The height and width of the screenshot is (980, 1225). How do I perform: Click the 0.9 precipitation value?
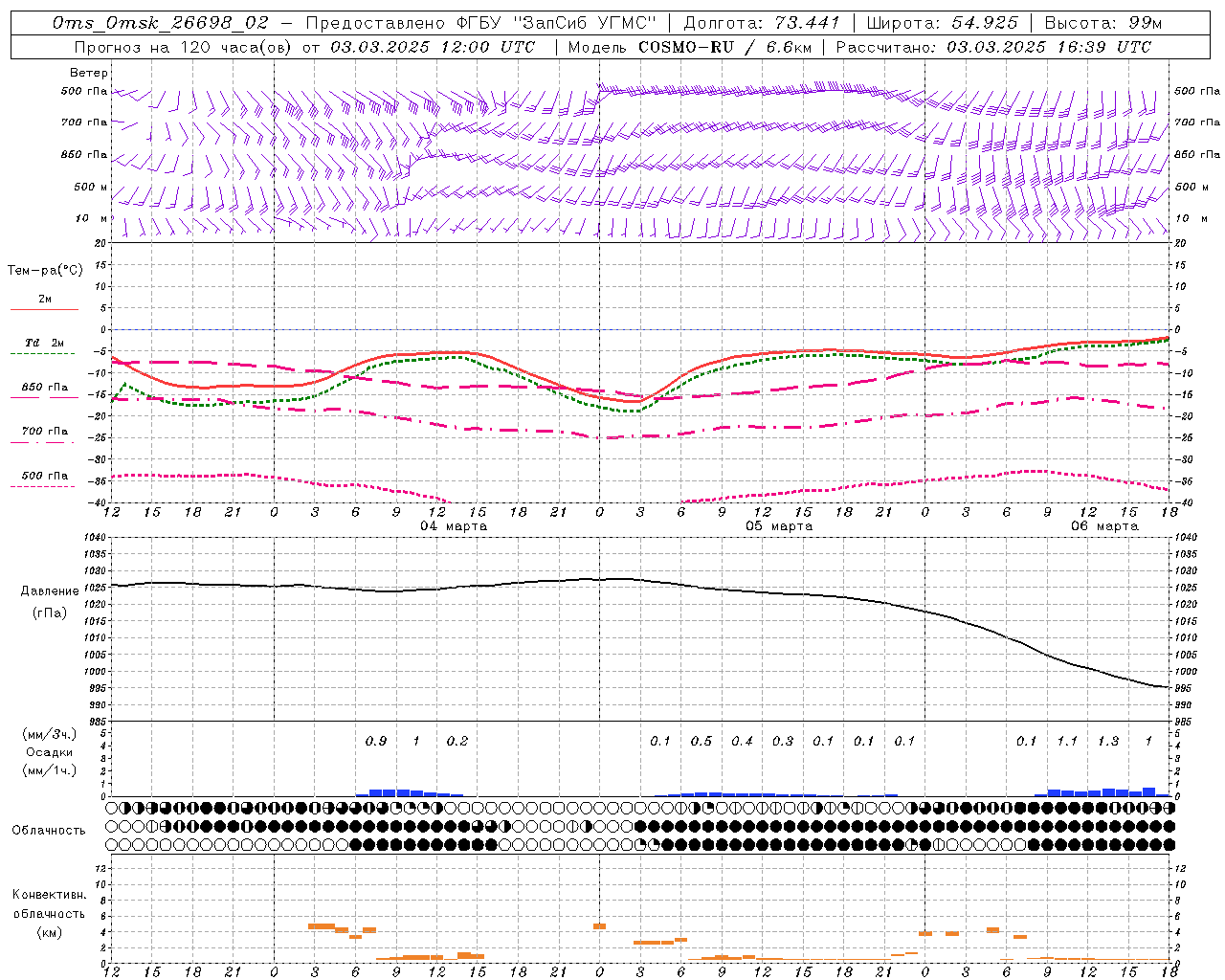click(x=376, y=742)
